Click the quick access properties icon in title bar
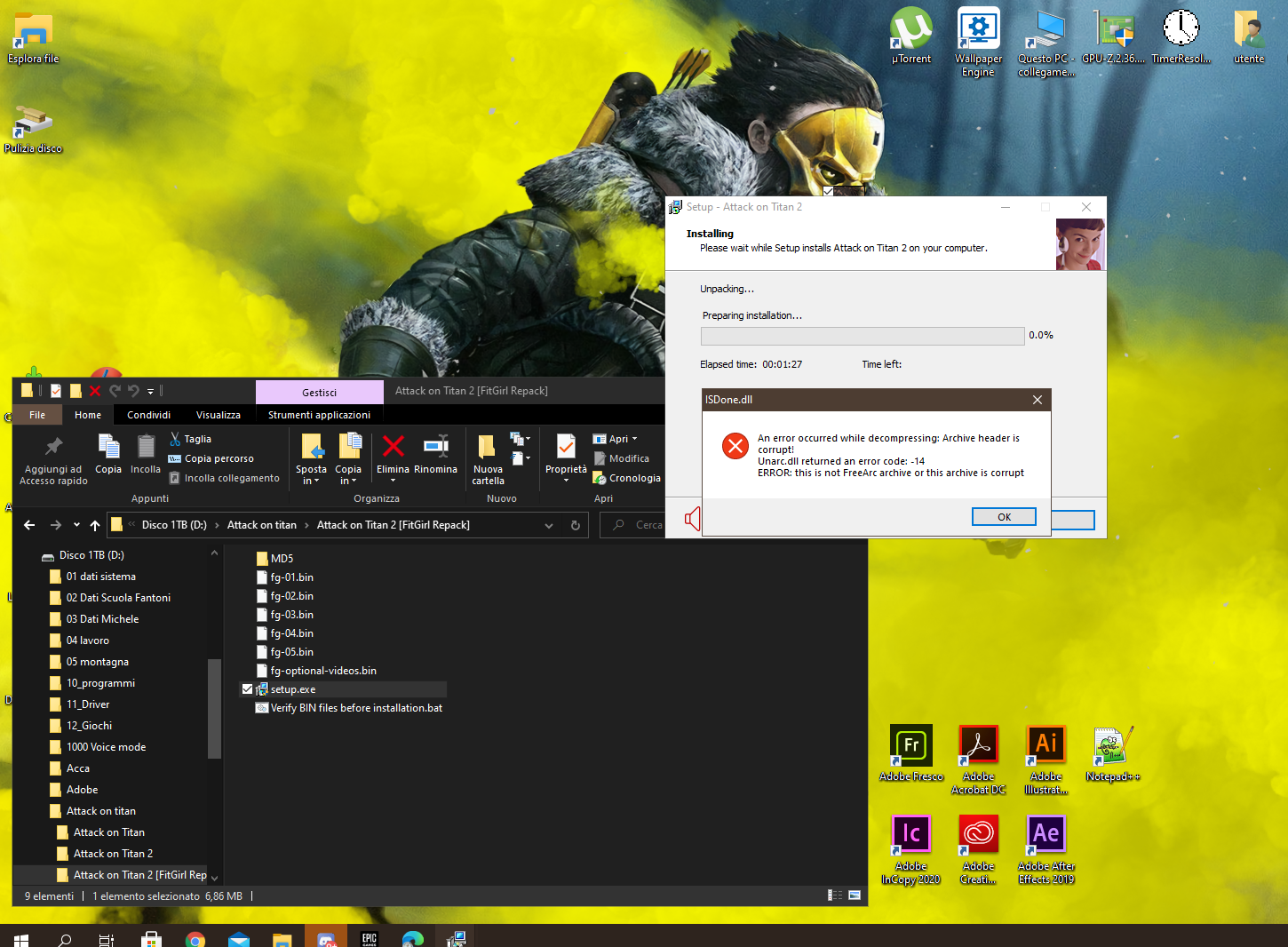Screen dimensions: 1288x947 (56, 391)
